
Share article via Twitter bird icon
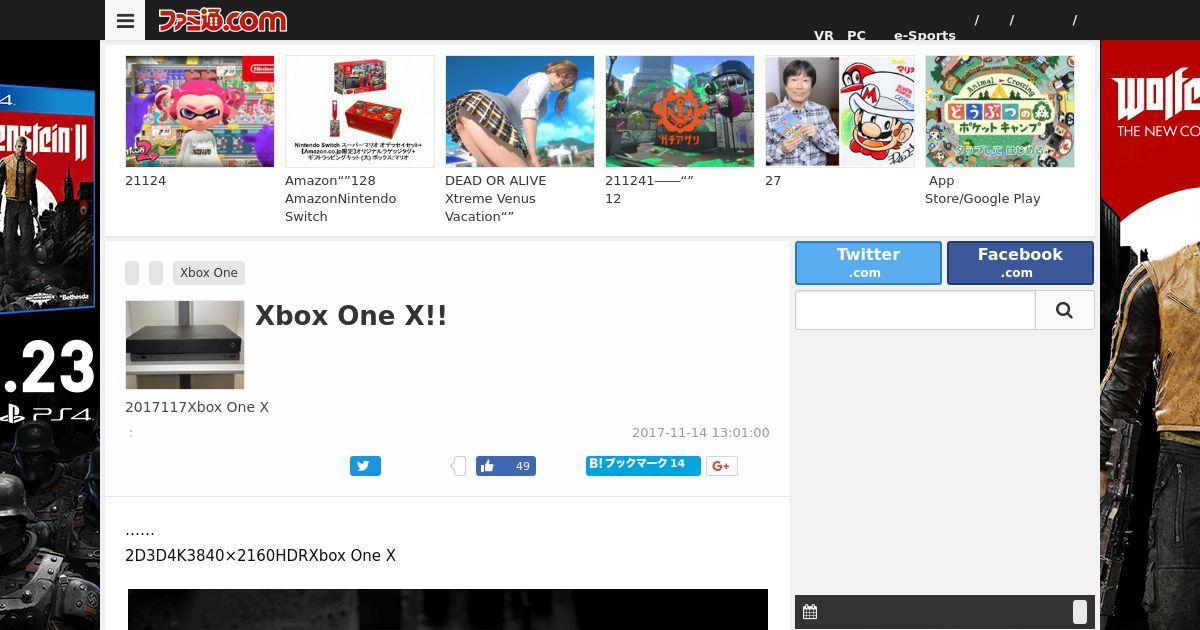click(365, 466)
